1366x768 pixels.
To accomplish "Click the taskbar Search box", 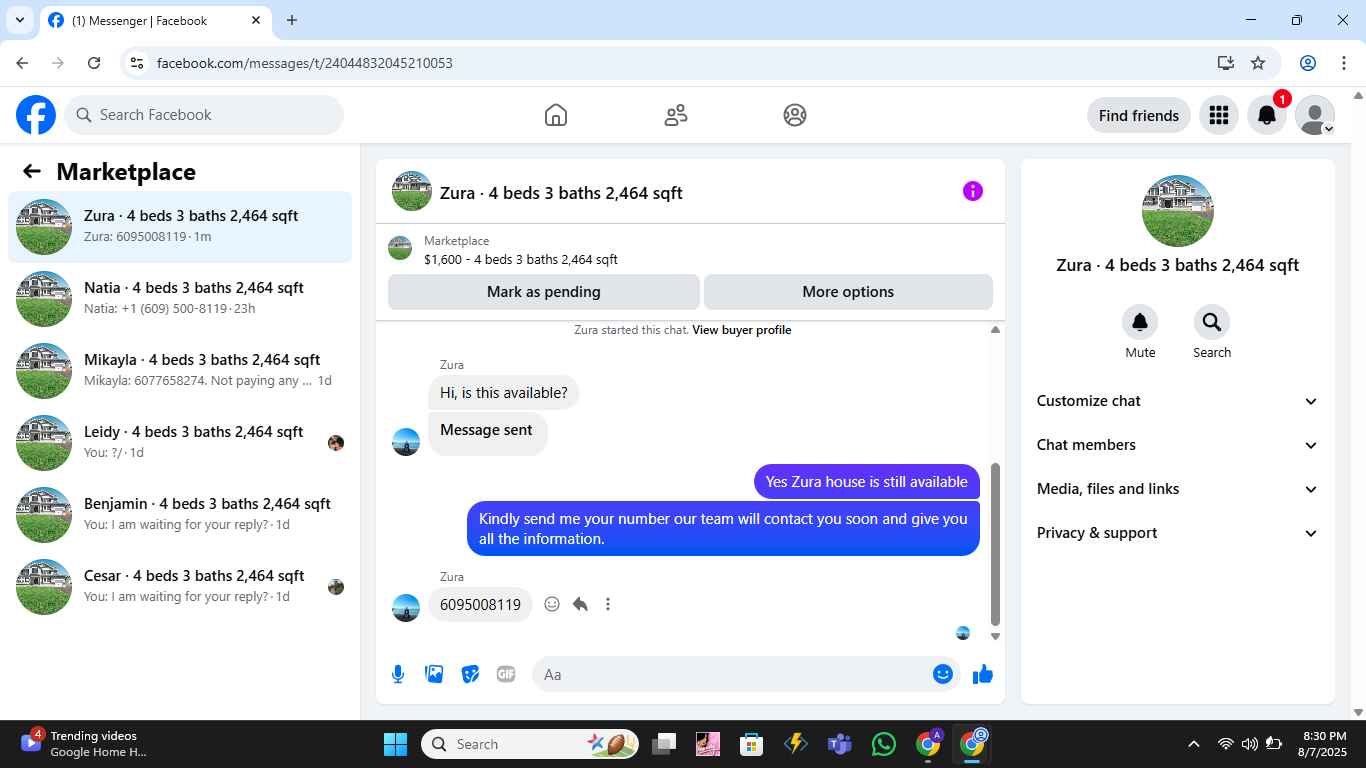I will point(529,744).
